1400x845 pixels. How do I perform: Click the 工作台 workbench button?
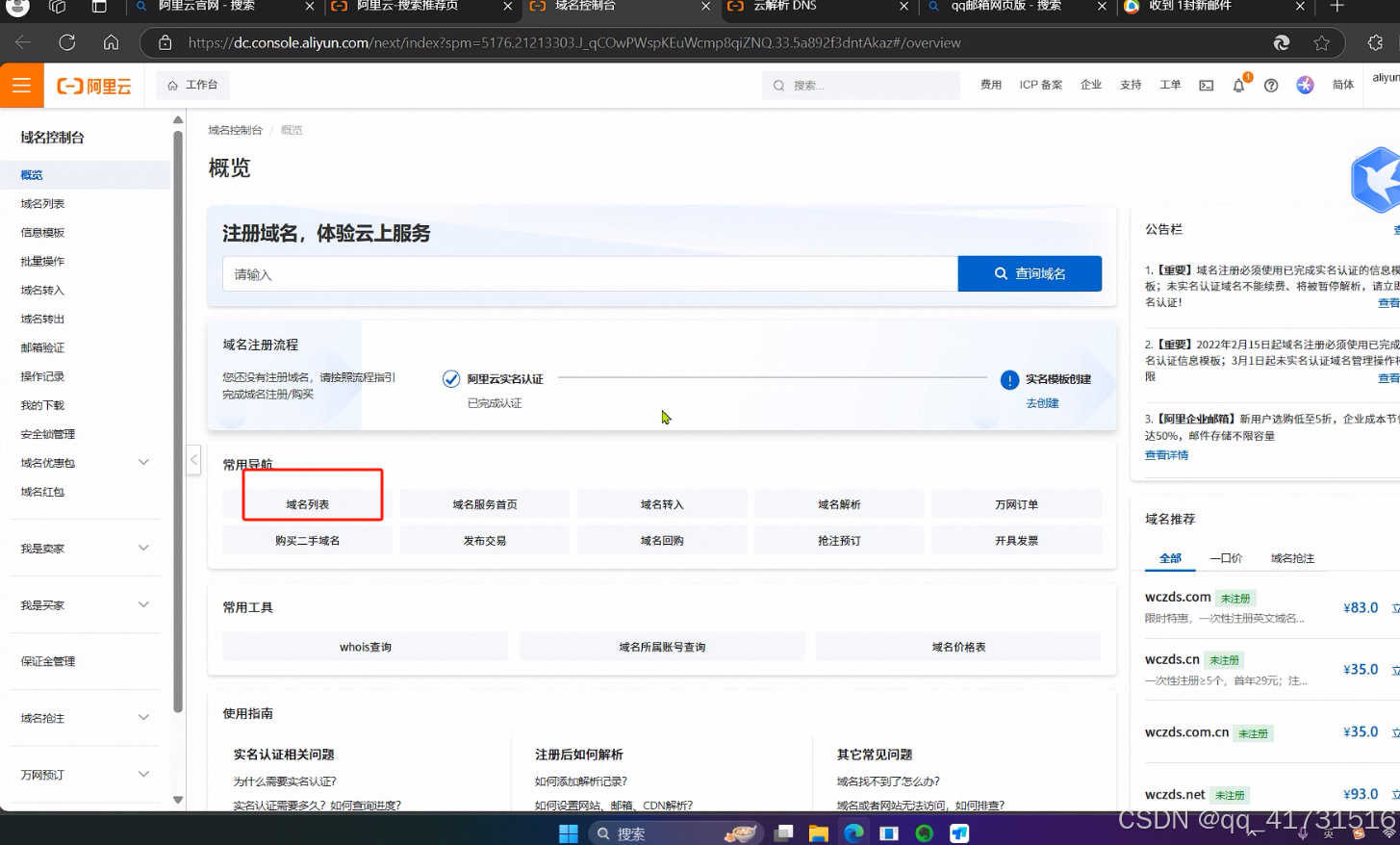pos(192,85)
